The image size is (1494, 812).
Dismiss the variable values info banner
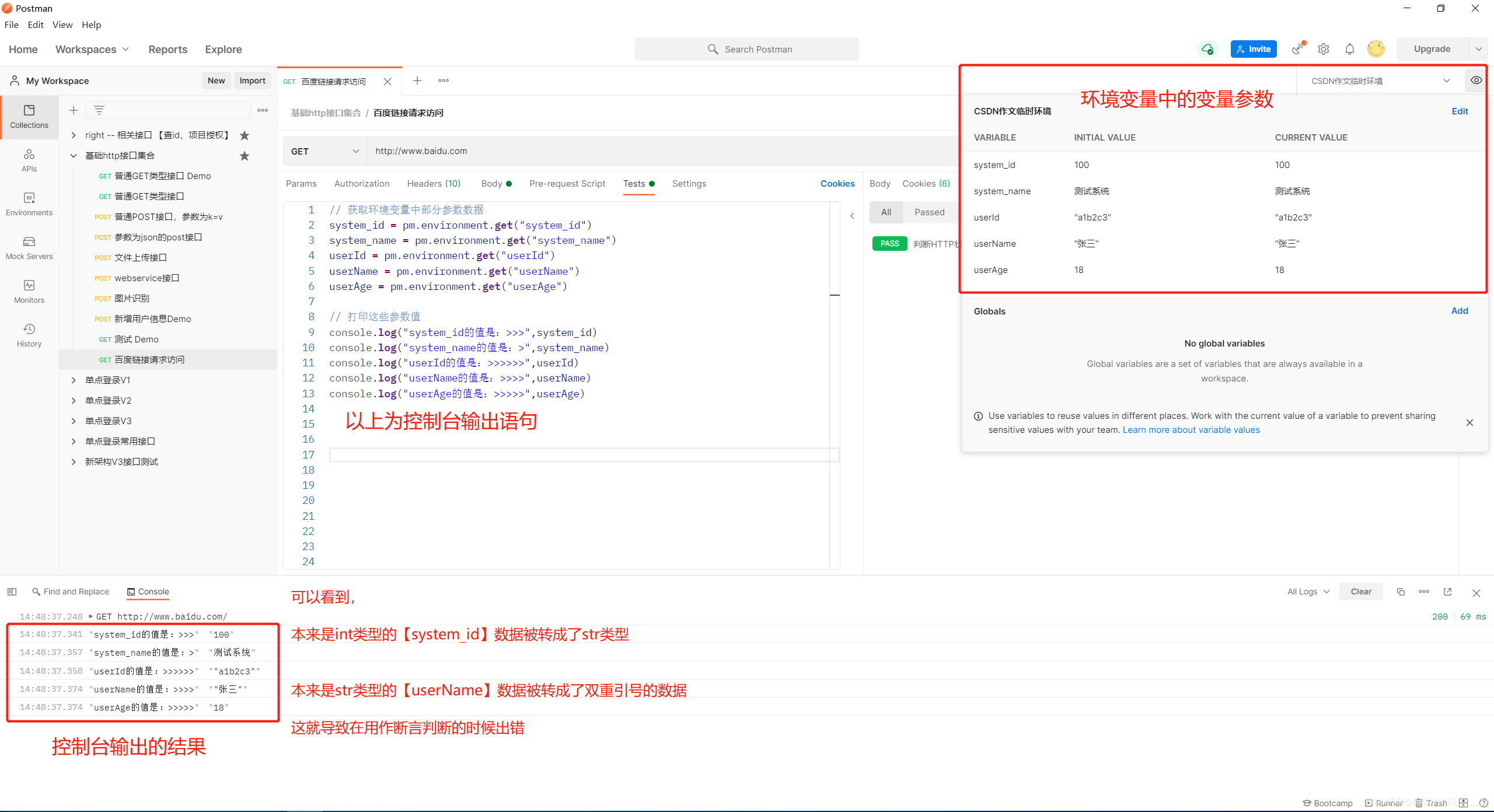1469,423
